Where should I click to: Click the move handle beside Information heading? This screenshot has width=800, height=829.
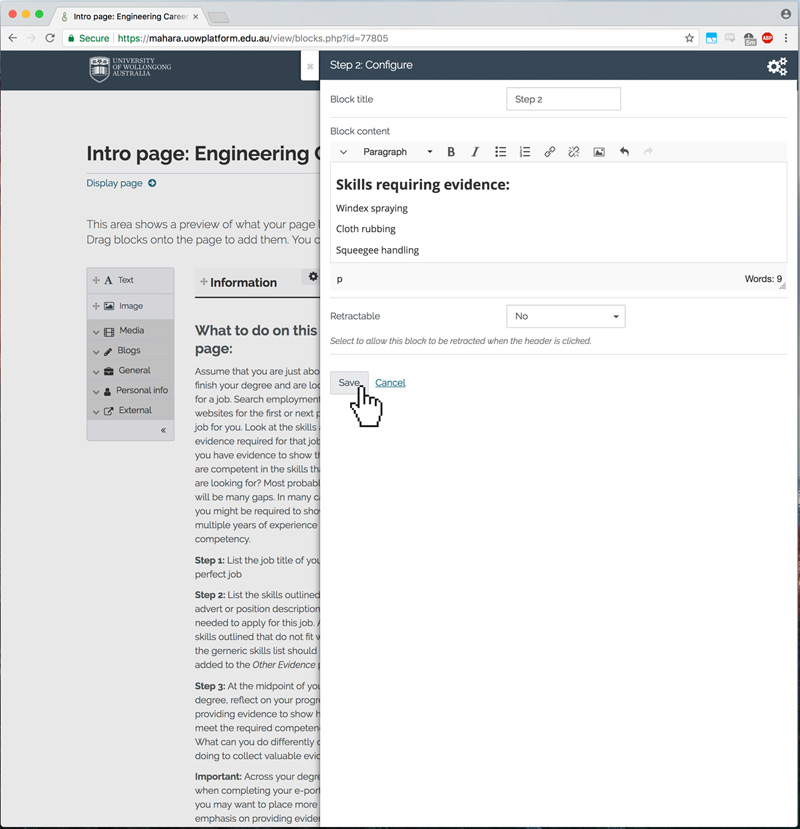[204, 282]
